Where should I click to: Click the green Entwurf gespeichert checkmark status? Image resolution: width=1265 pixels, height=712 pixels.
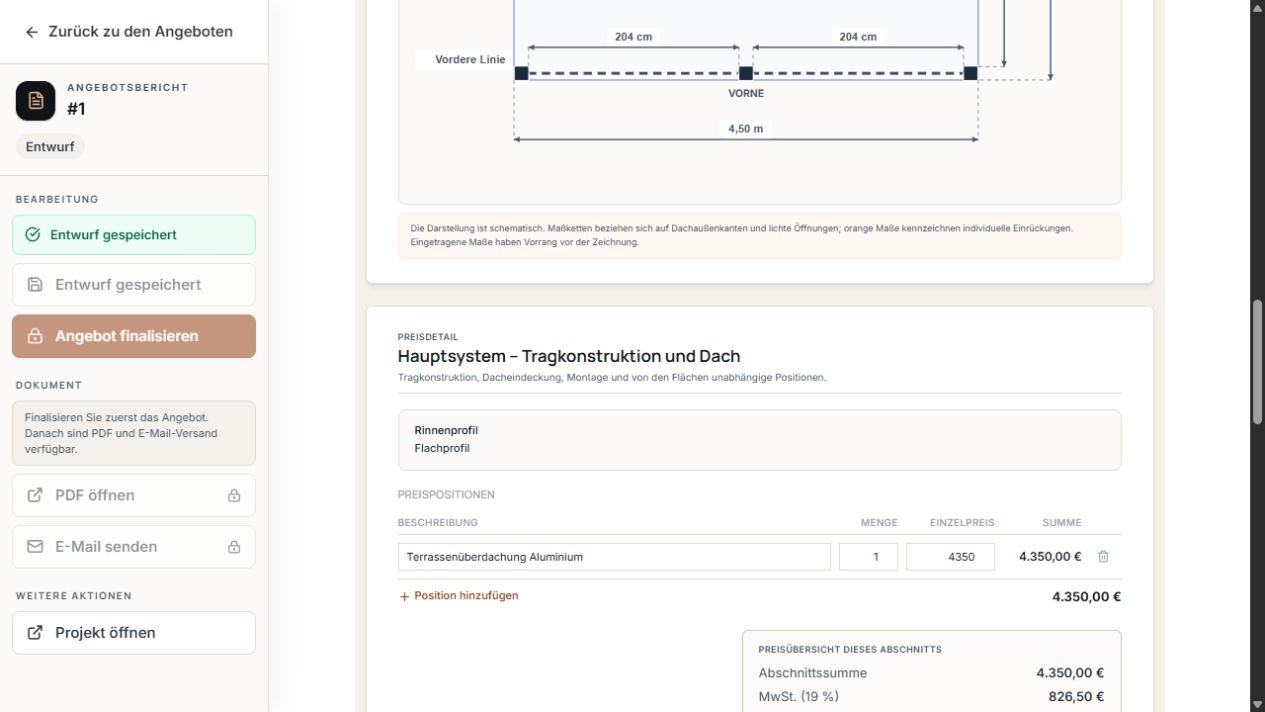coord(134,235)
